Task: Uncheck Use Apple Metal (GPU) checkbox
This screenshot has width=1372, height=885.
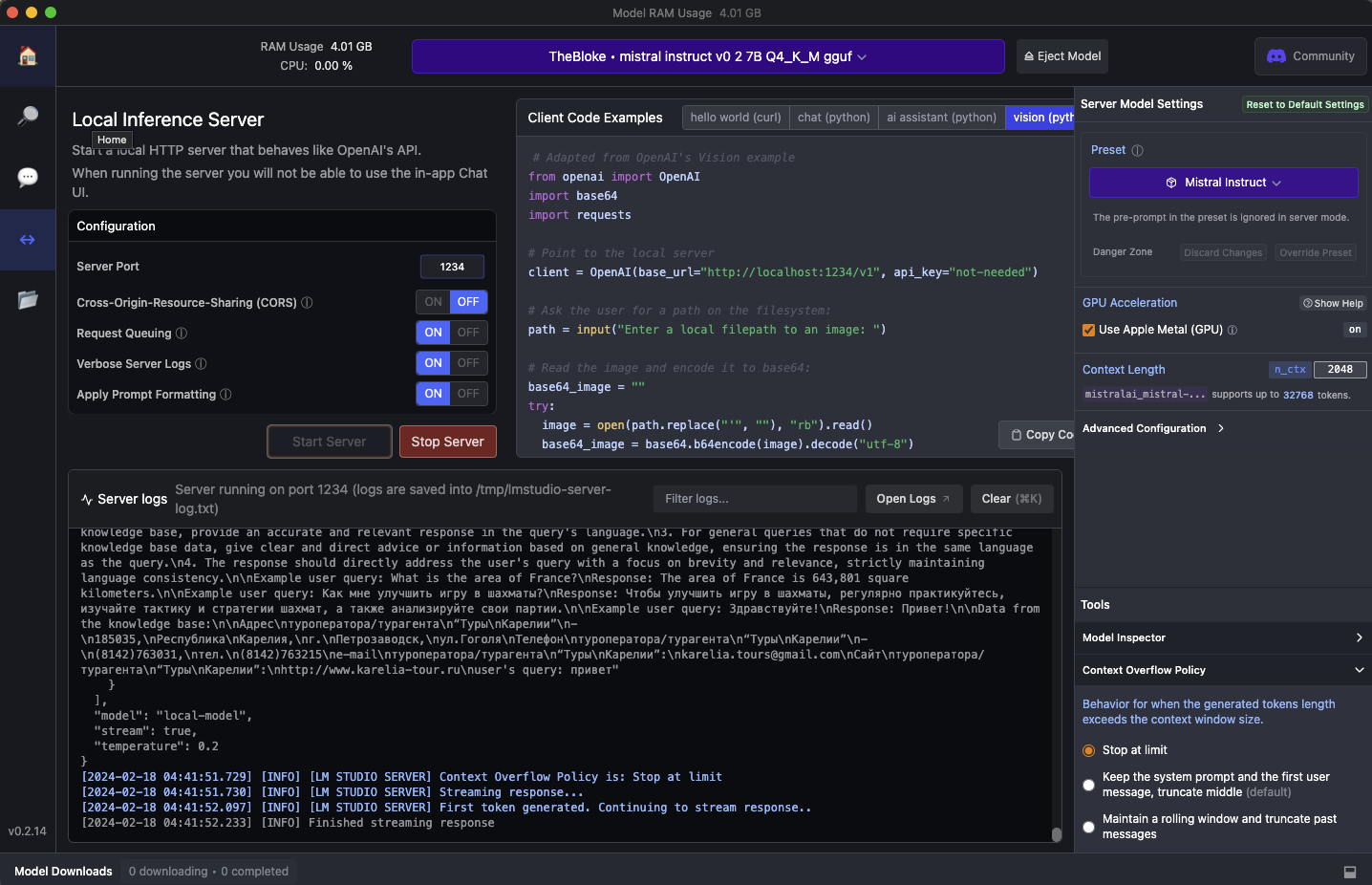Action: point(1088,330)
